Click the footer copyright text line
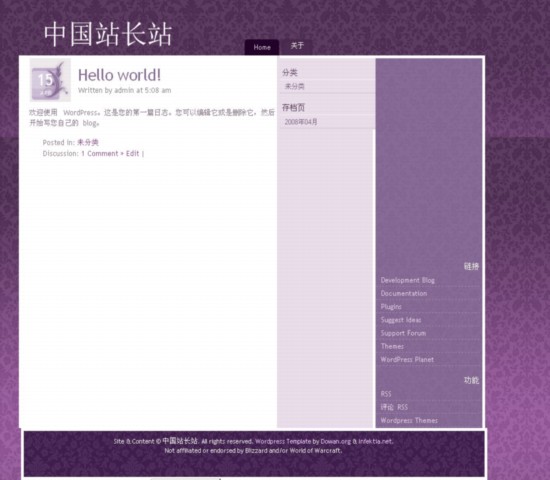The image size is (550, 480). pyautogui.click(x=253, y=441)
